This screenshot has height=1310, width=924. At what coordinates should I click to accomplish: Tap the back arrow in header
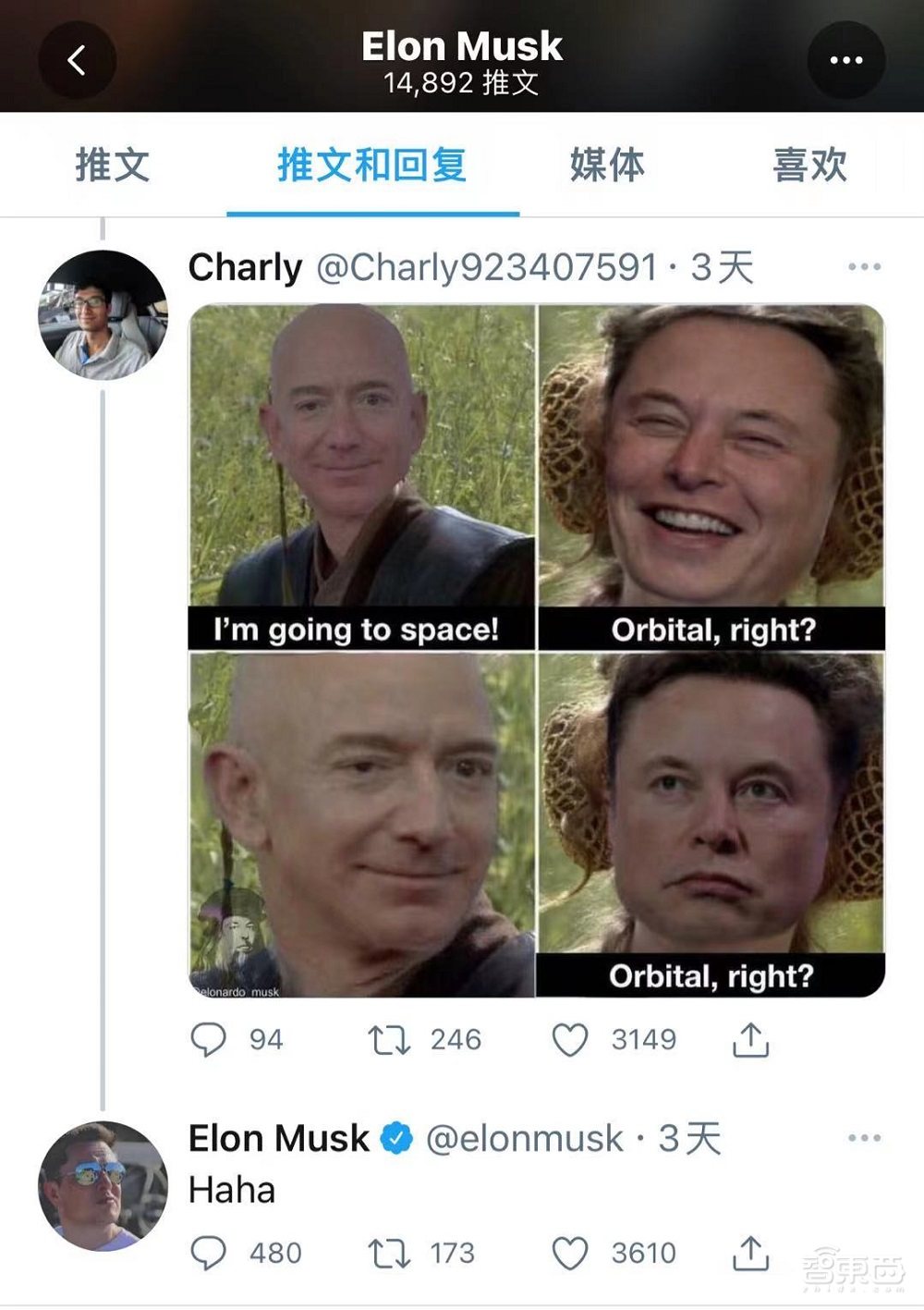[x=77, y=60]
